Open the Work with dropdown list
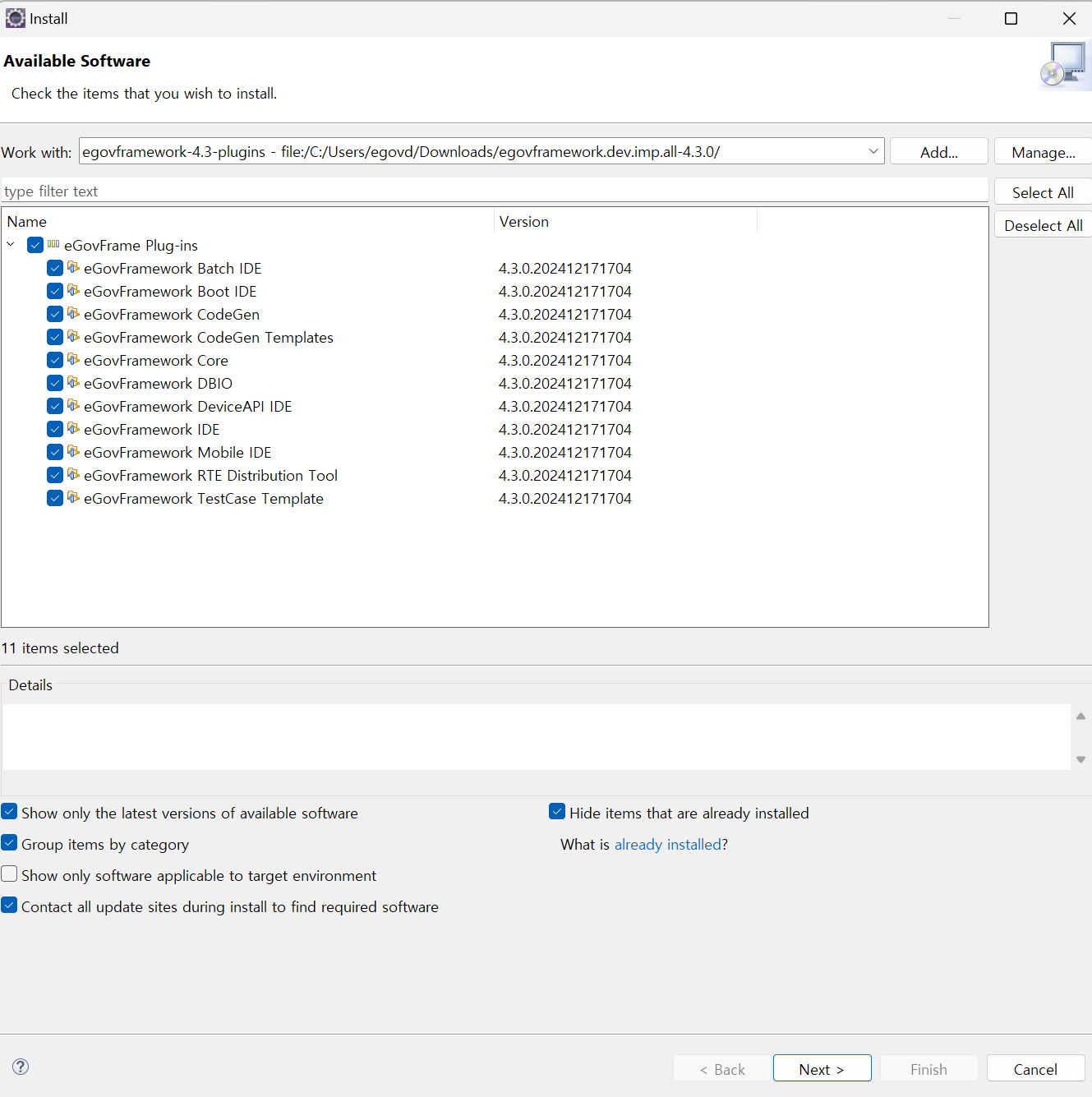The width and height of the screenshot is (1092, 1097). coord(873,151)
